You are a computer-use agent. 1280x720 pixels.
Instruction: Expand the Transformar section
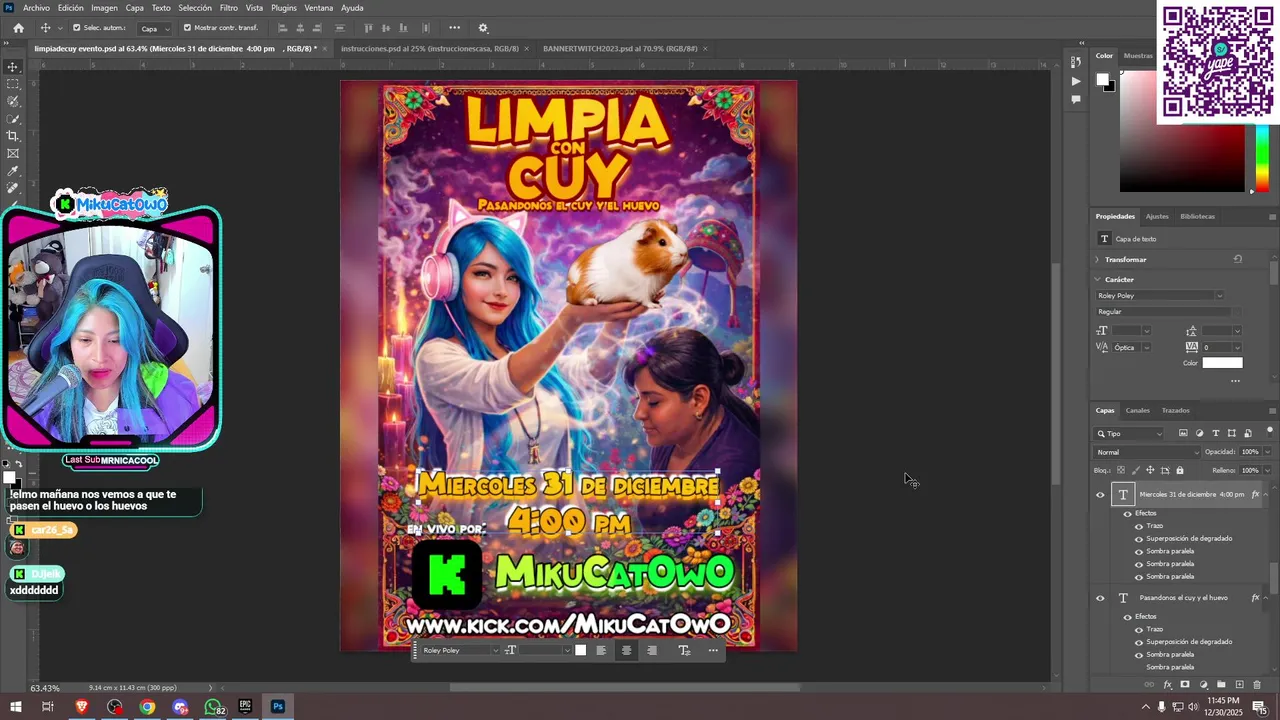[1097, 259]
